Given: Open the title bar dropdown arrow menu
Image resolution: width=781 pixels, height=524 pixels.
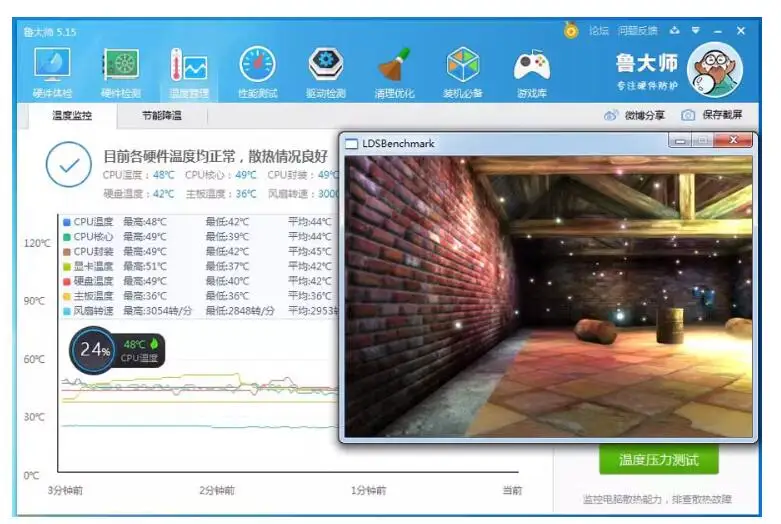Looking at the screenshot, I should pyautogui.click(x=696, y=30).
